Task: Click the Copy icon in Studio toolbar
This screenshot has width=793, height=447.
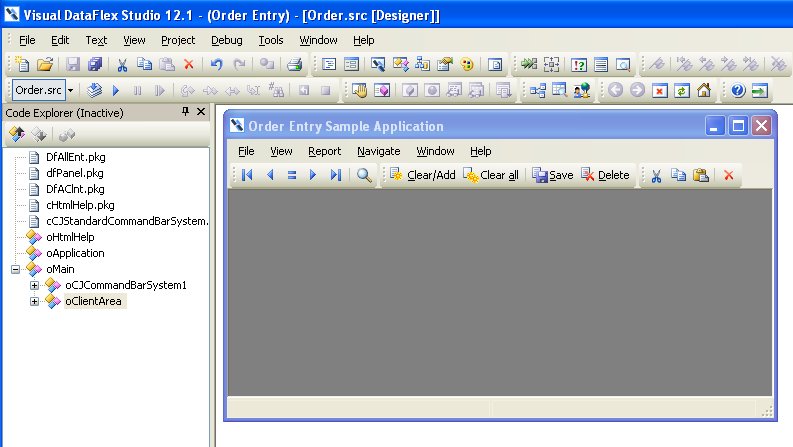Action: point(145,64)
